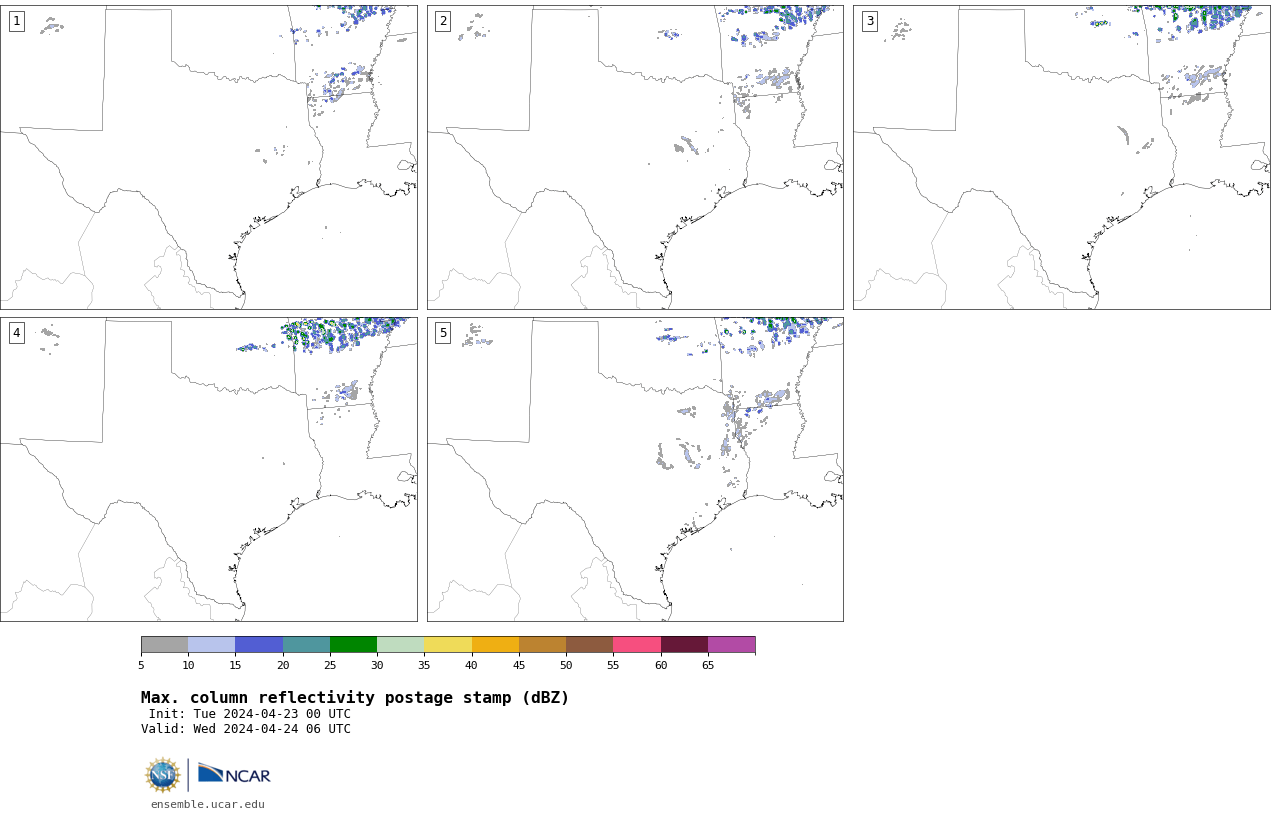1280x815 pixels.
Task: Open ensemble member 3 map panel
Action: tap(1061, 157)
